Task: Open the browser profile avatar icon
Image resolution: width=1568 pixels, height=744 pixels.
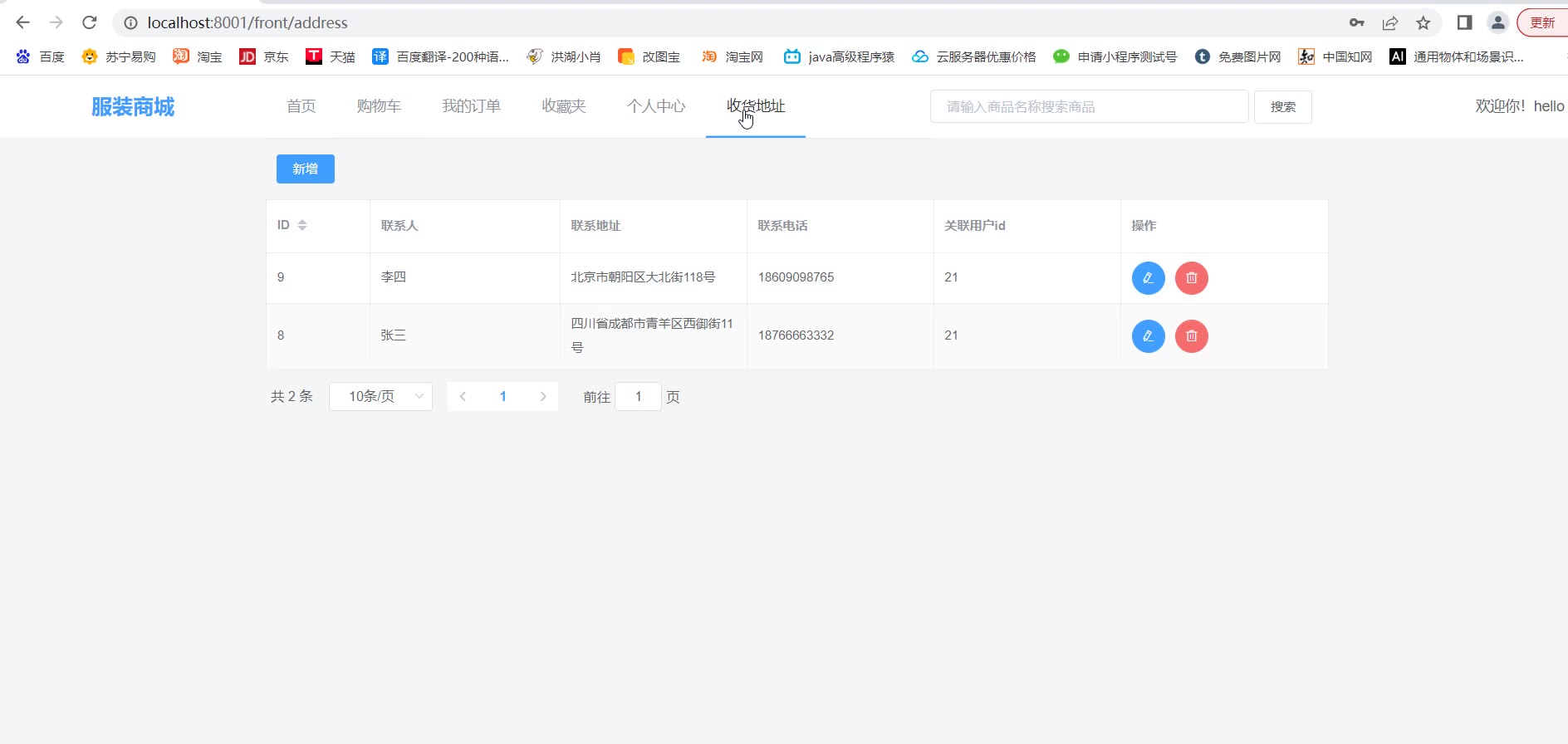Action: [1497, 22]
